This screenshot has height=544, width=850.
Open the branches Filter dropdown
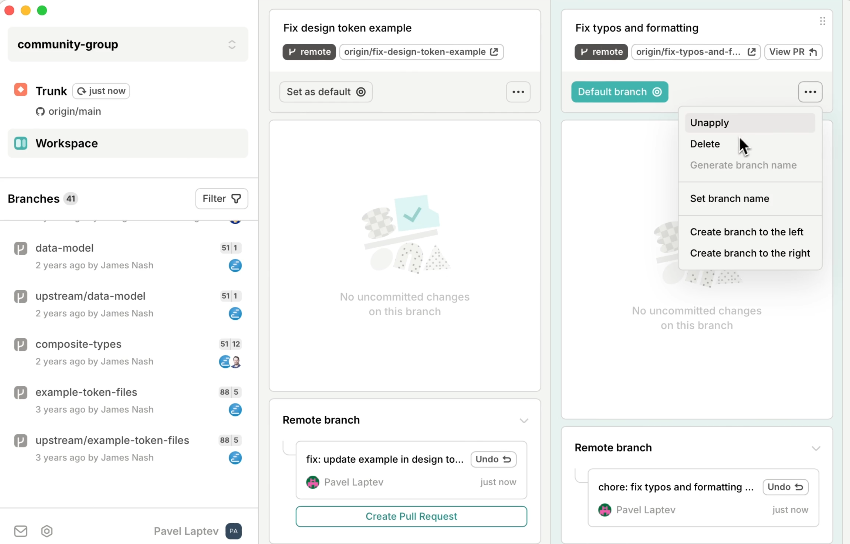click(221, 198)
